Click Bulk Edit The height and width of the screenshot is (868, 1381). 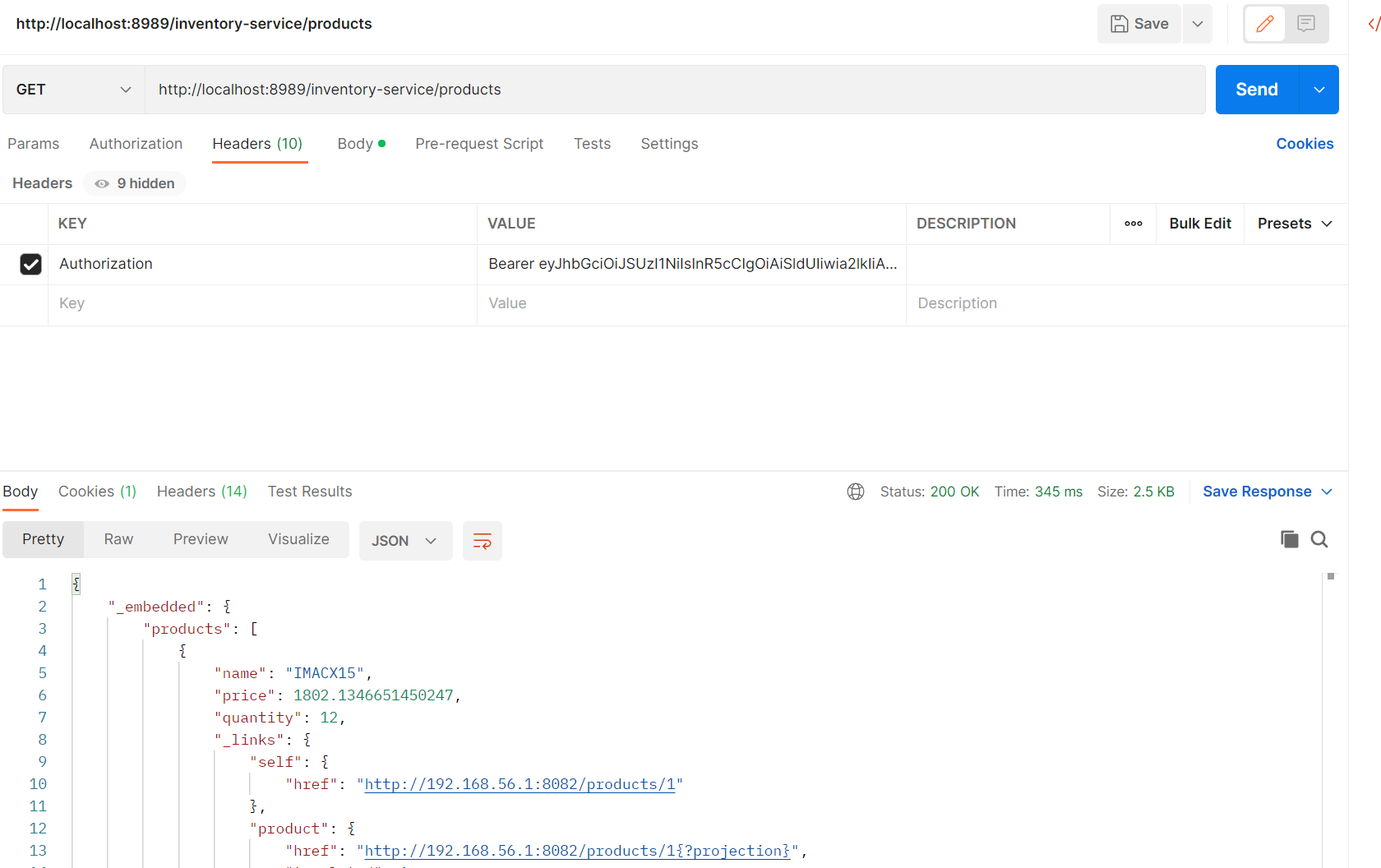(x=1200, y=224)
